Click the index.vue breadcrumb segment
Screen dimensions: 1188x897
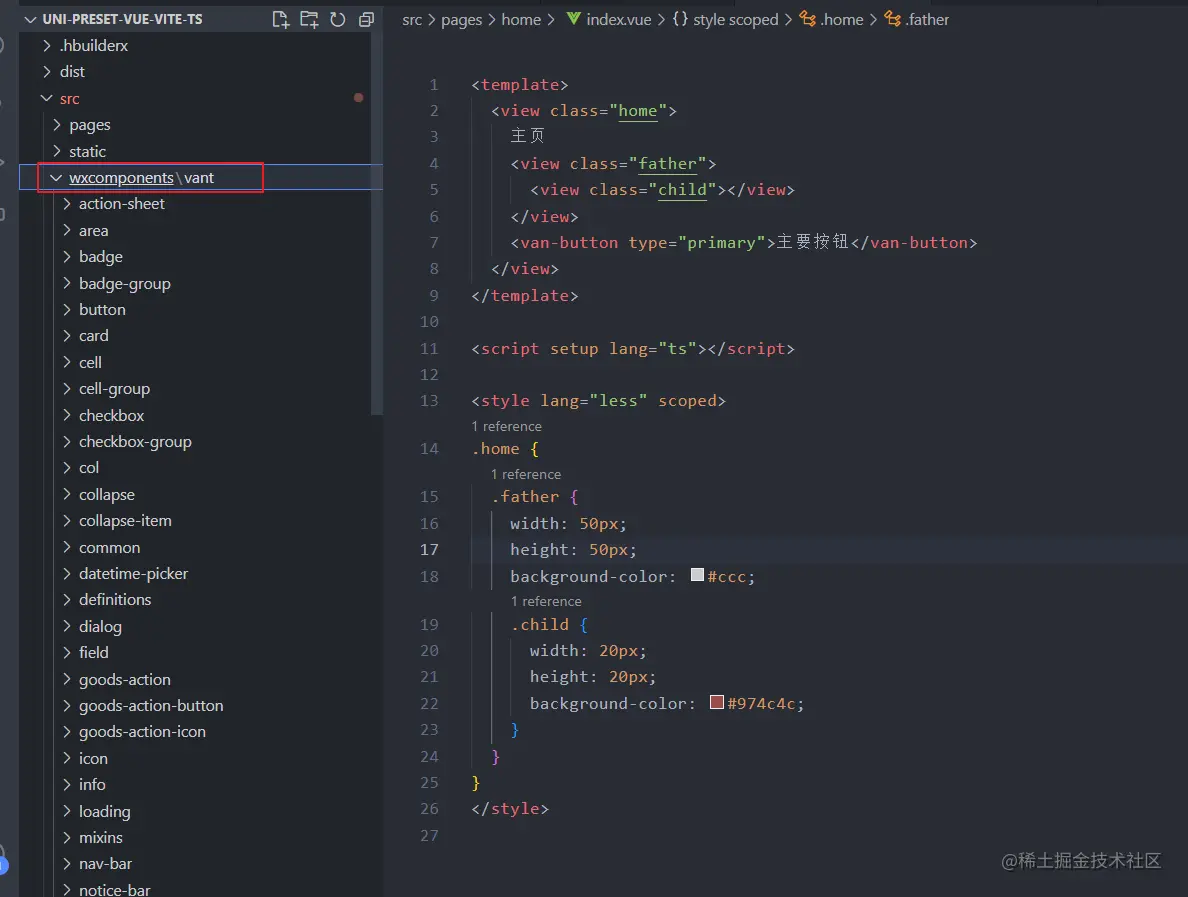pyautogui.click(x=618, y=20)
